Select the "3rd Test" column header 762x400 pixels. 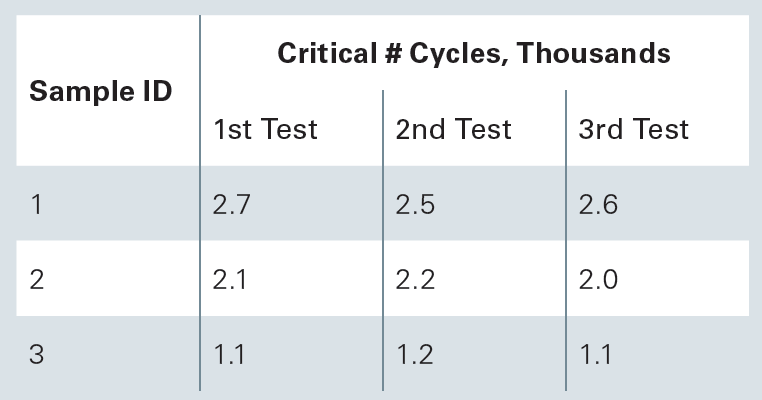(x=634, y=129)
